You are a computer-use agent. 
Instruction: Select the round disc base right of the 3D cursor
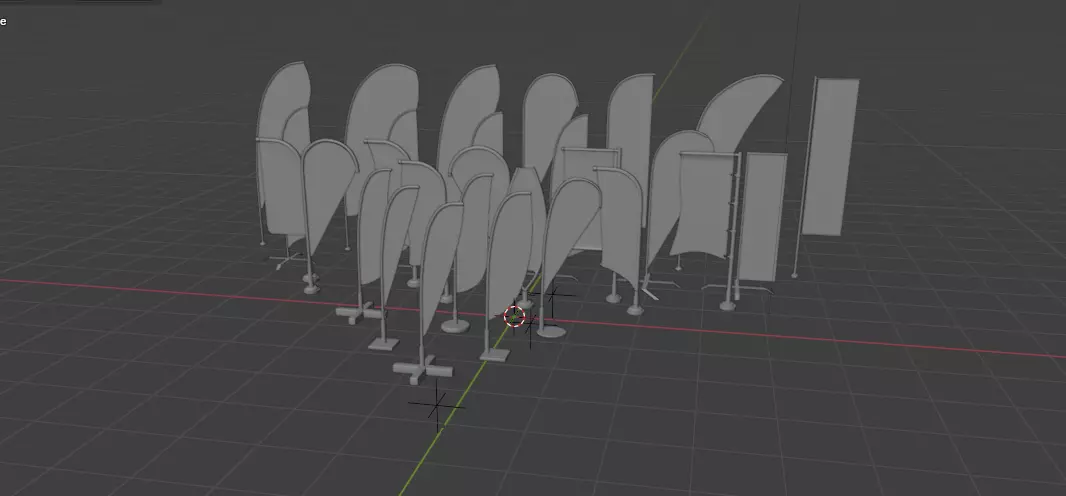551,332
